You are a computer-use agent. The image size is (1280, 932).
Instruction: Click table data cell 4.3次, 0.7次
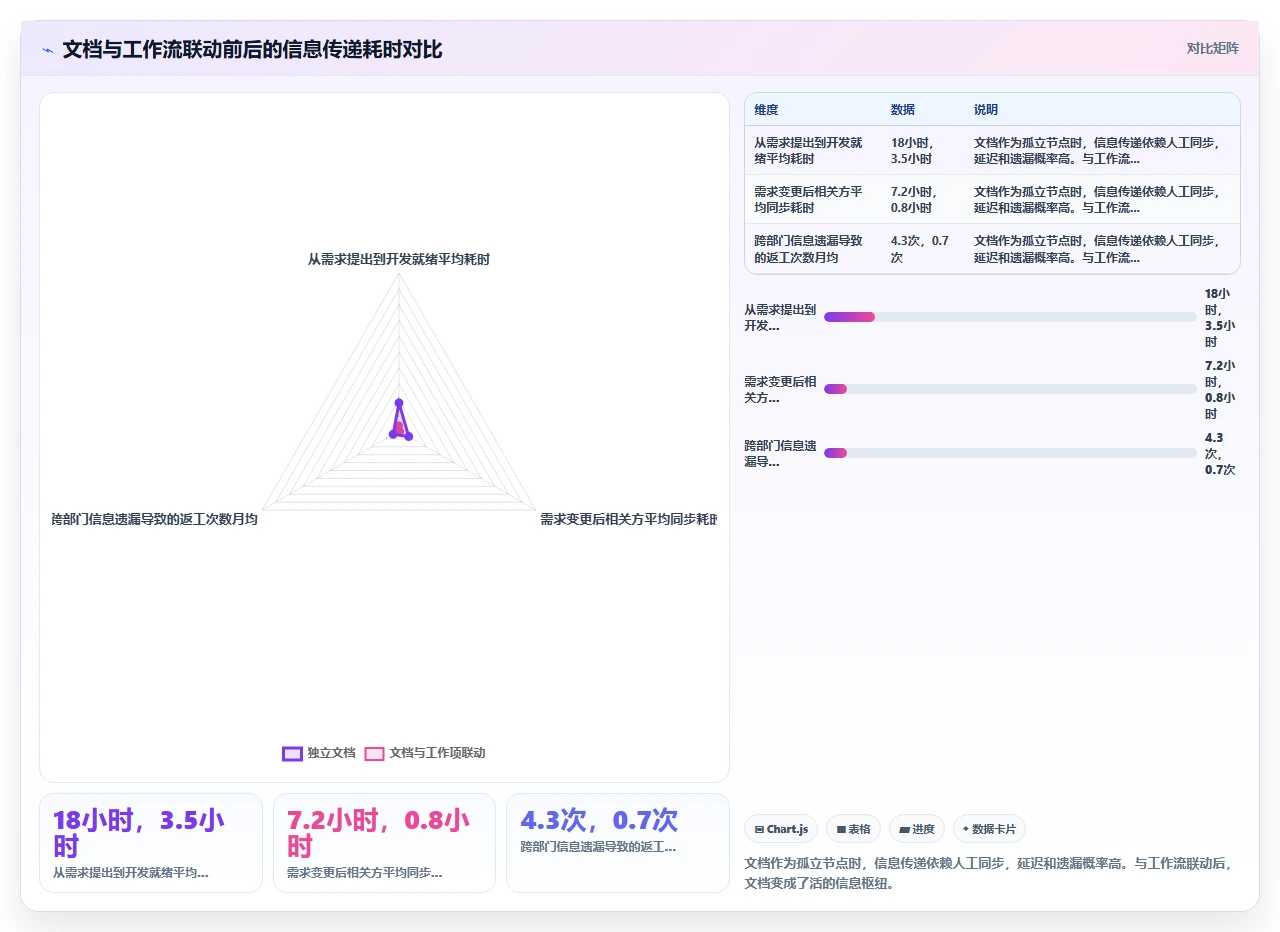[x=921, y=249]
